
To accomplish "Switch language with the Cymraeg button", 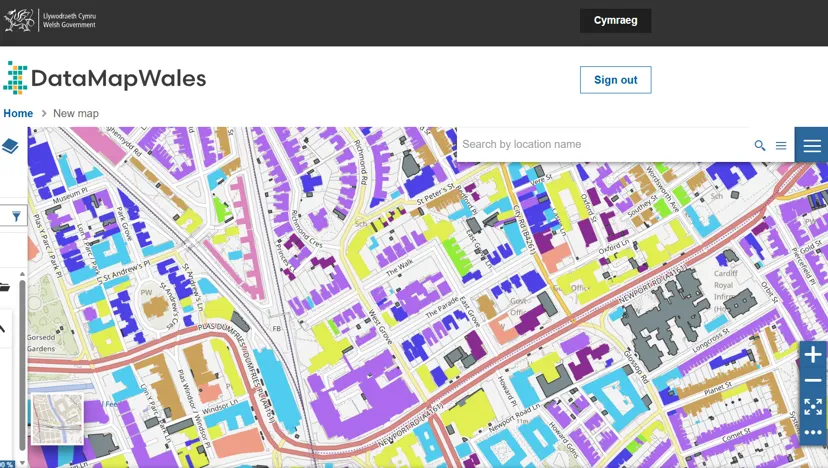I will (x=615, y=21).
